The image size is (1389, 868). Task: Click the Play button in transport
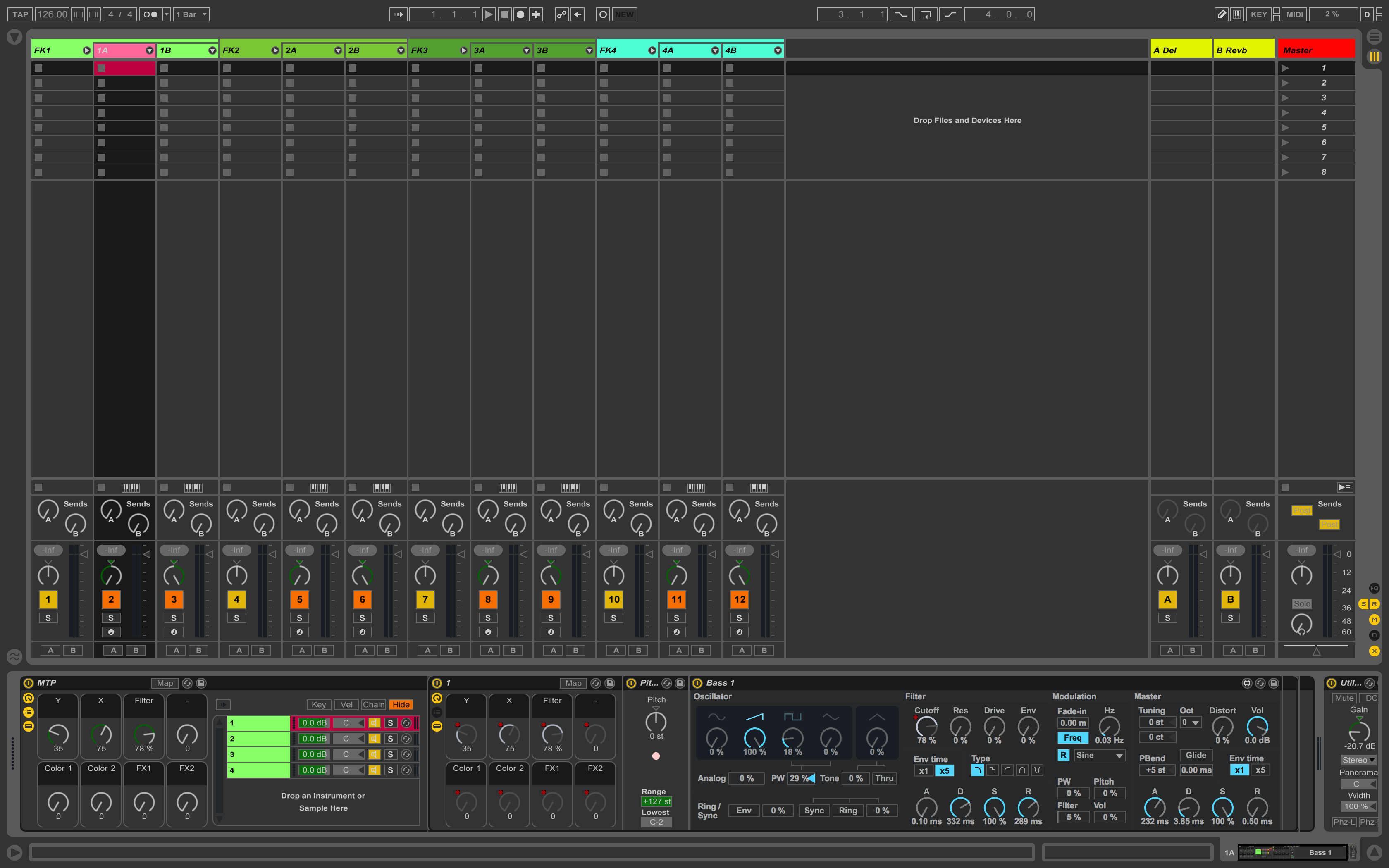click(x=489, y=14)
